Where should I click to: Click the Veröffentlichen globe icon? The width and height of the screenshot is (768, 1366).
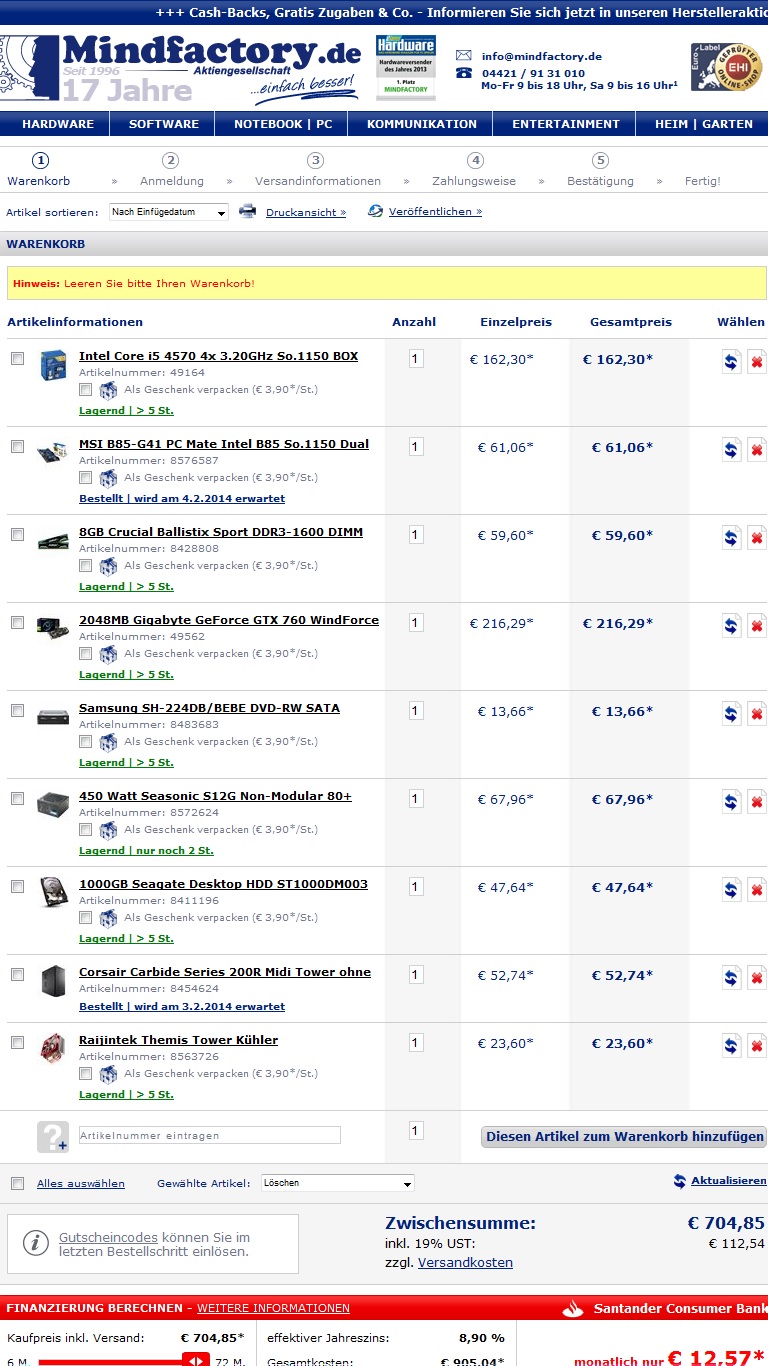point(375,211)
